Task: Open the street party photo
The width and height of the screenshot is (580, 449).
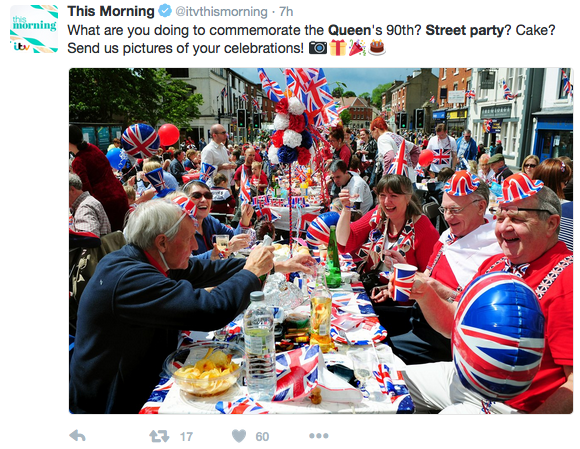Action: (321, 241)
